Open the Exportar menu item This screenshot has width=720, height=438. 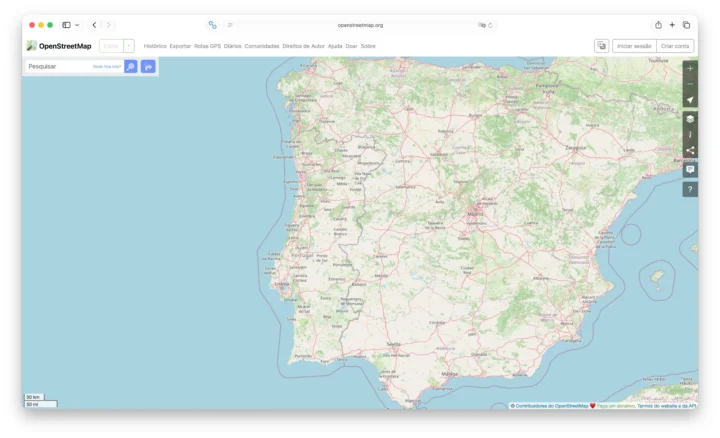(x=180, y=46)
